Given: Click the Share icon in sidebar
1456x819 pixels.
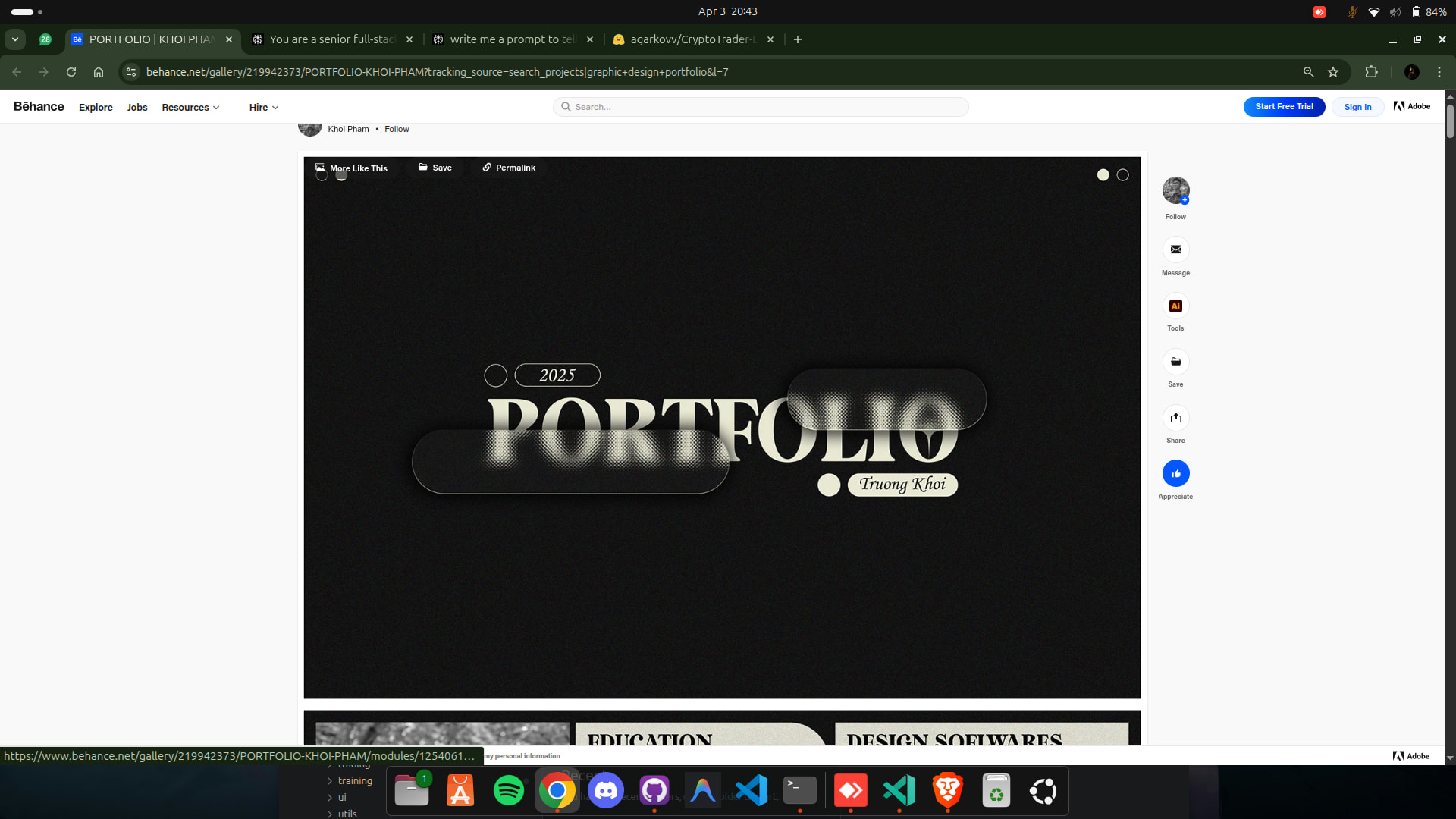Looking at the screenshot, I should pos(1175,418).
